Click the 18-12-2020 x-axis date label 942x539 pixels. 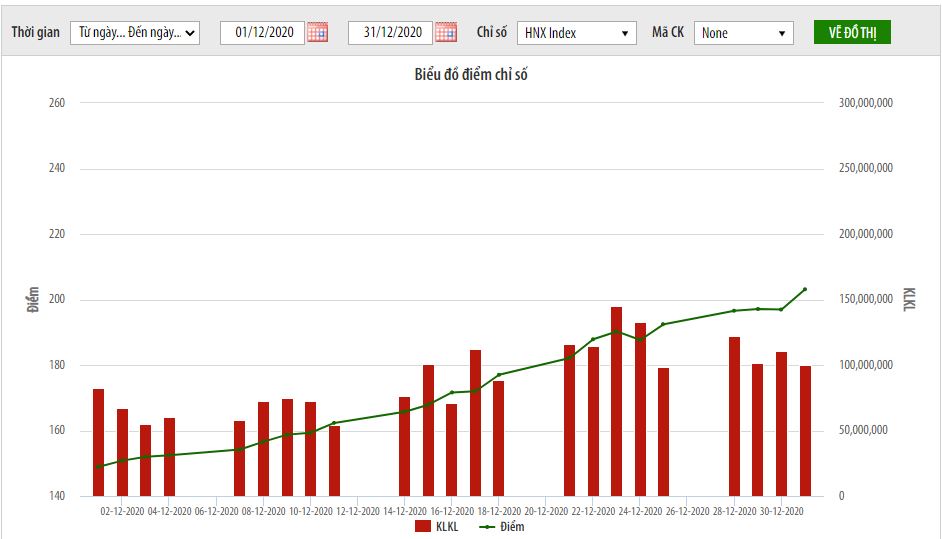click(499, 511)
